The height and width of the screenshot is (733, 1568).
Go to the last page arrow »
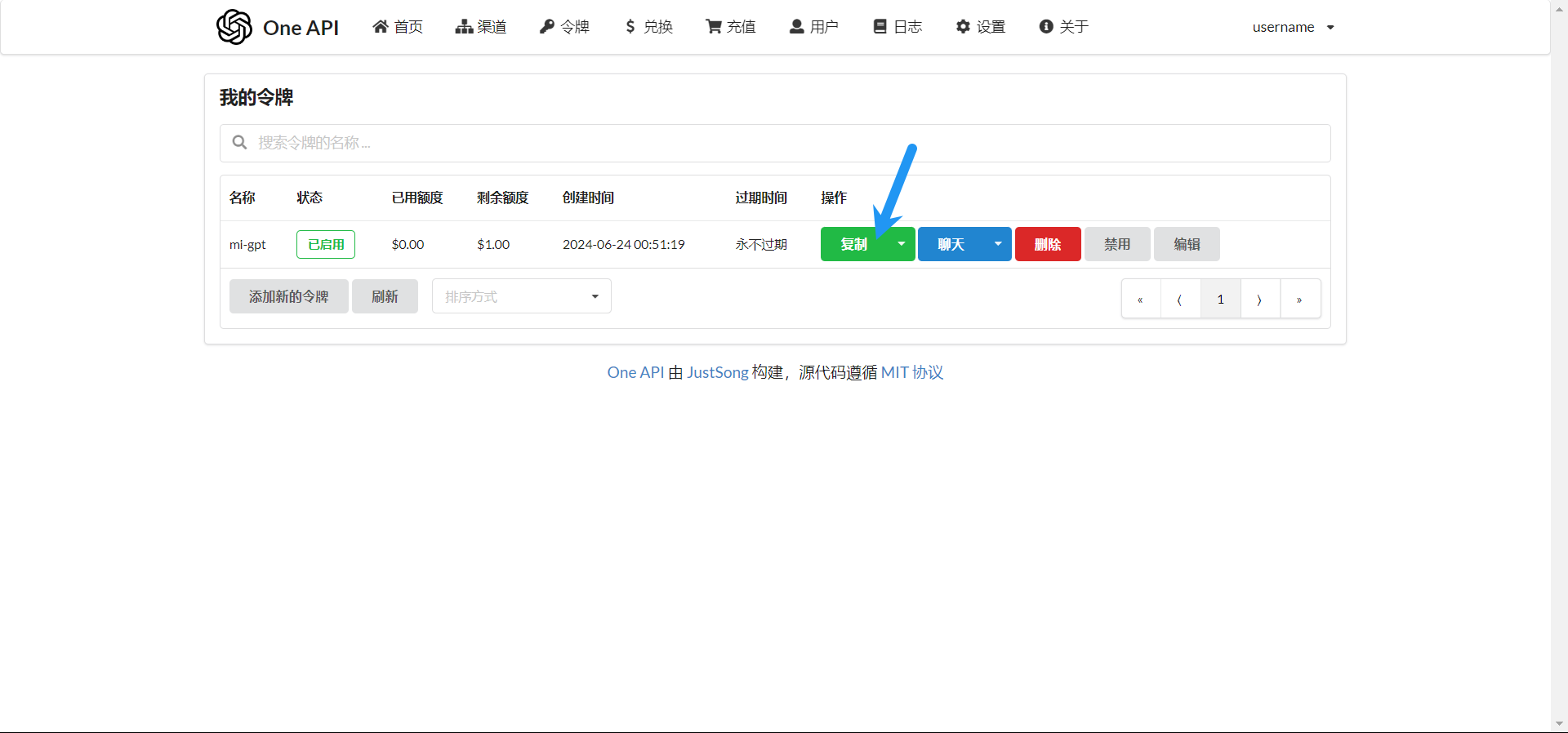coord(1299,299)
